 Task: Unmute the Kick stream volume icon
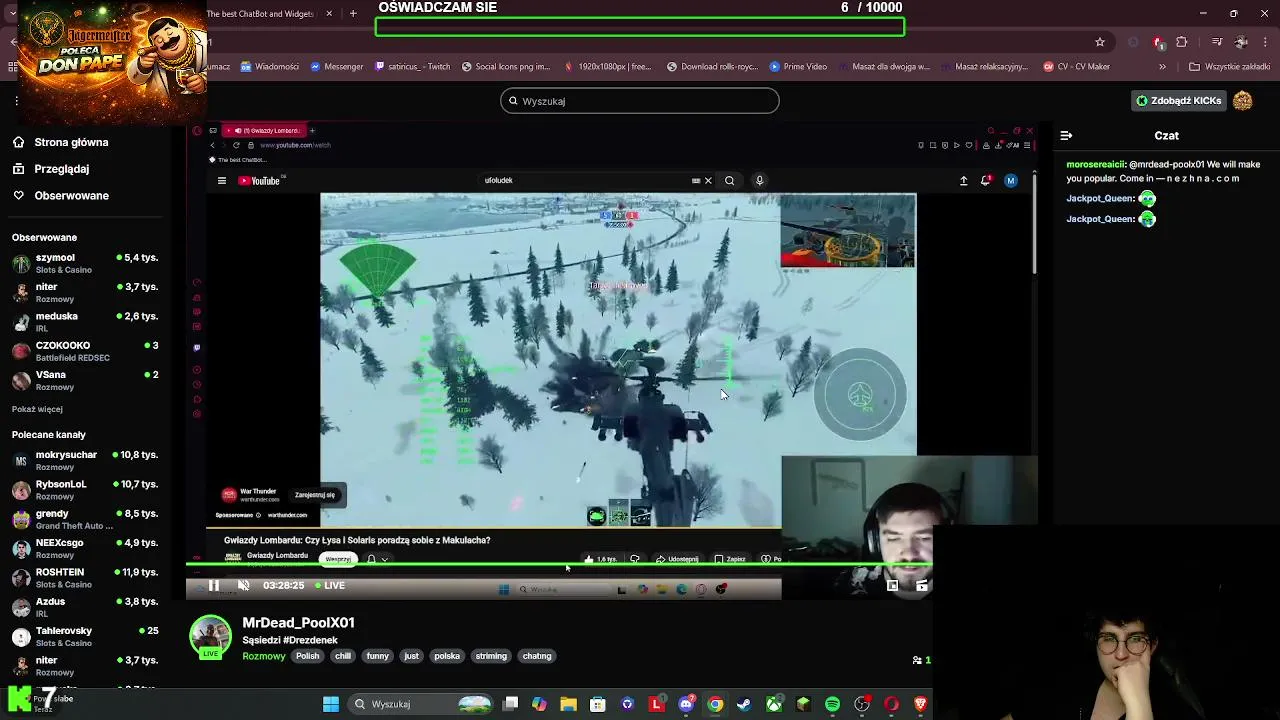(x=243, y=586)
